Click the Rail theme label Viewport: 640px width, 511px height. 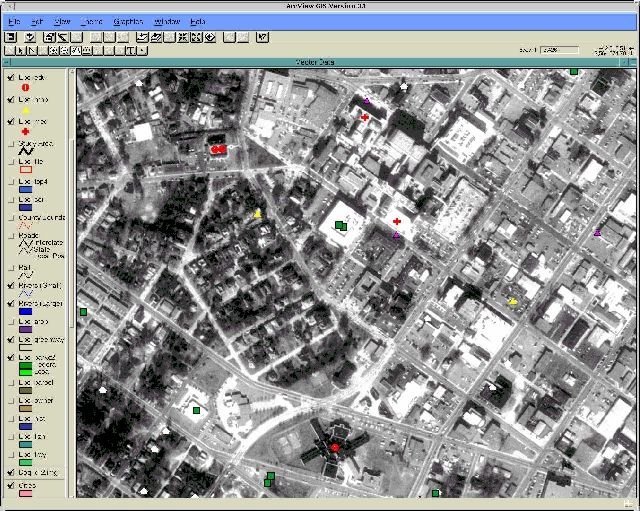(24, 267)
